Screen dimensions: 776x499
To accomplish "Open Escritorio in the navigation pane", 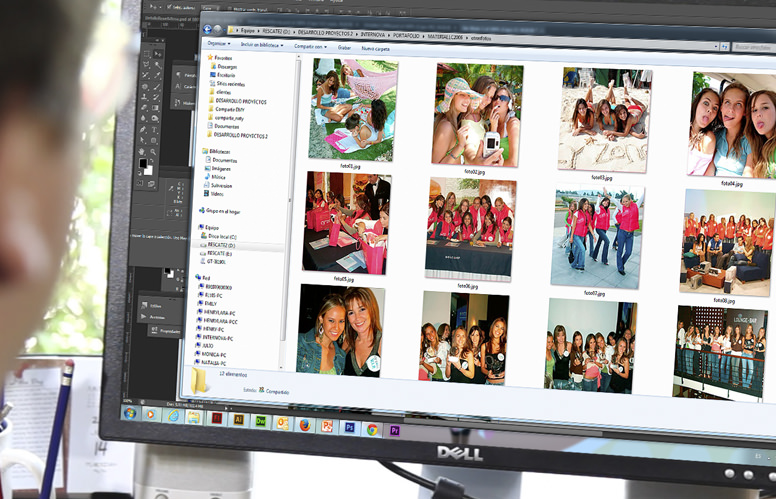I will click(x=223, y=75).
